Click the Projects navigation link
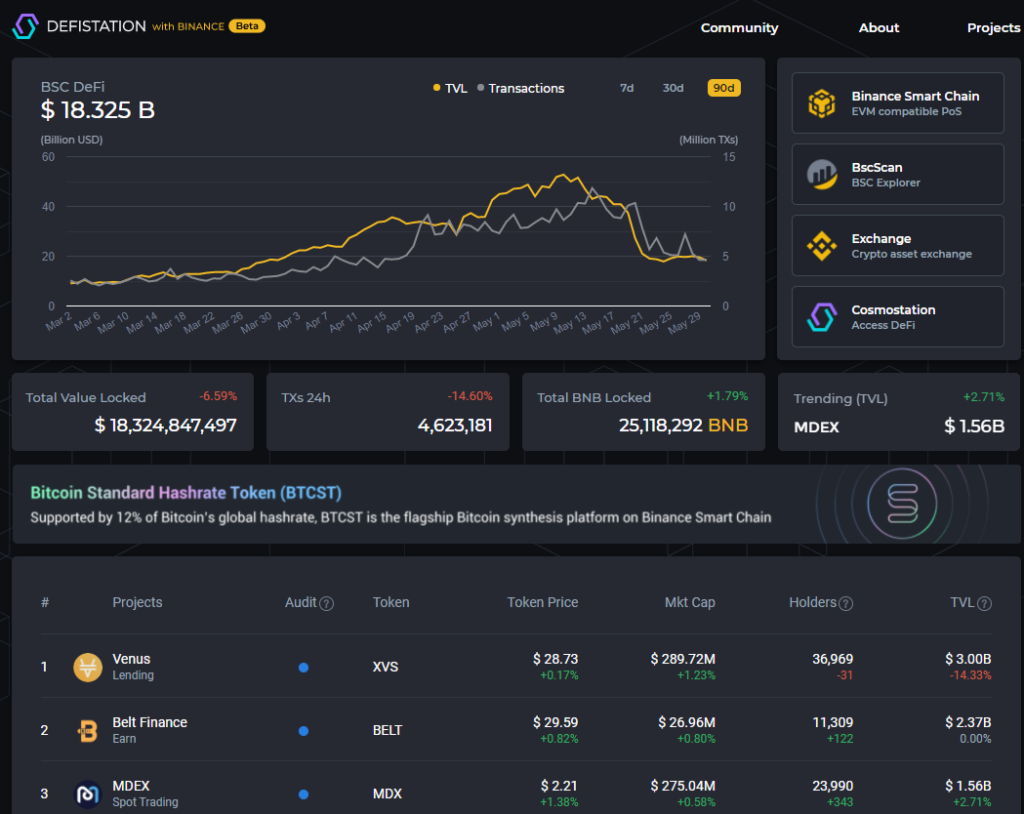Screen dimensions: 1024x814 tap(993, 28)
